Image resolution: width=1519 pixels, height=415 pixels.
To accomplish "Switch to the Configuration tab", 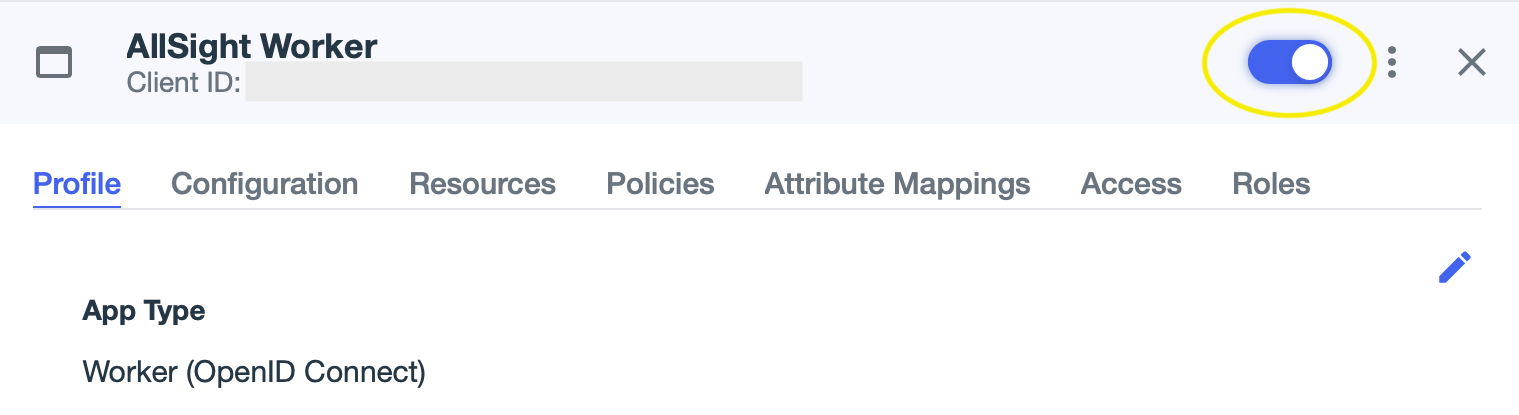I will coord(265,184).
